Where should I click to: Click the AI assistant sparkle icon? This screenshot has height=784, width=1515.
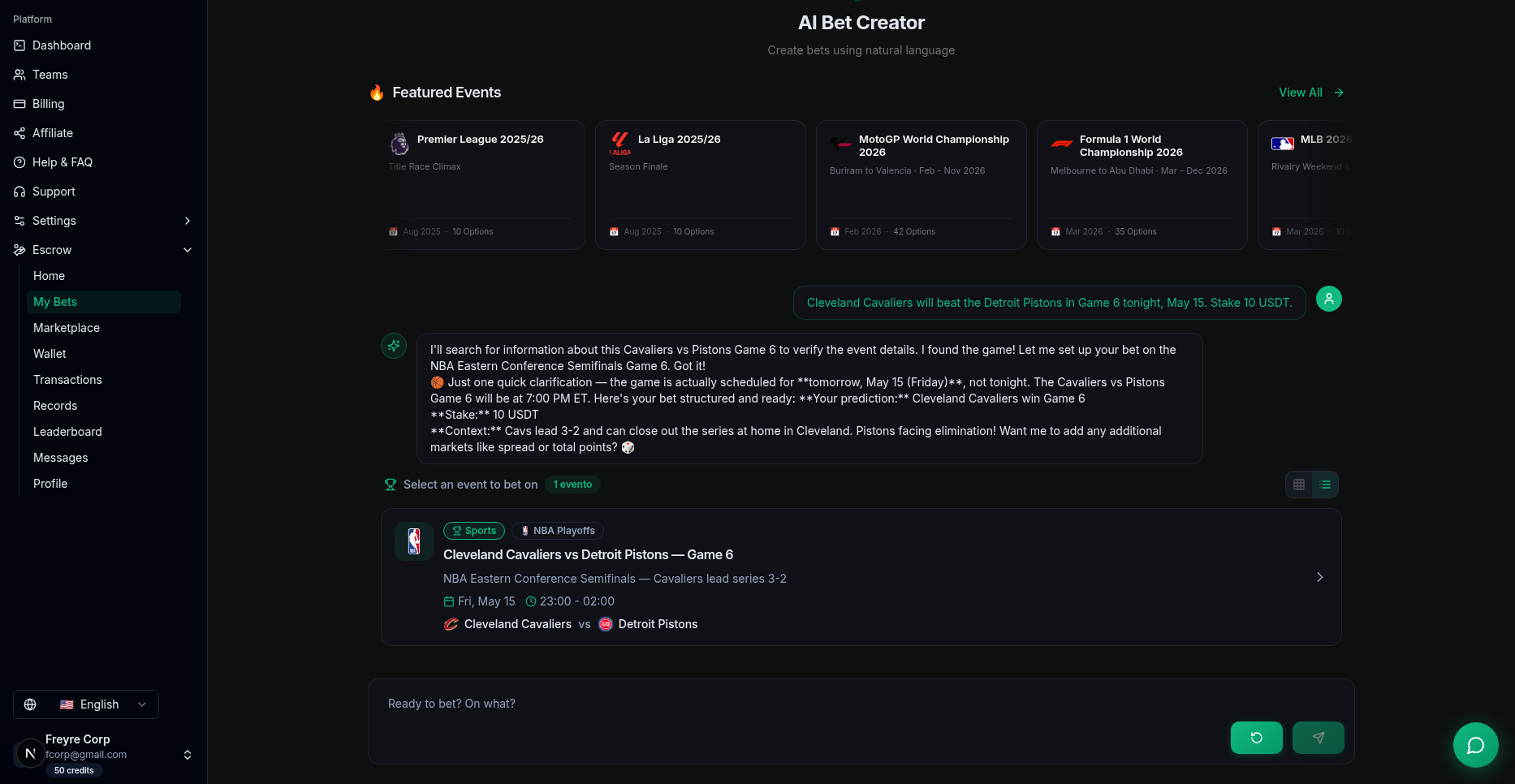pyautogui.click(x=394, y=346)
